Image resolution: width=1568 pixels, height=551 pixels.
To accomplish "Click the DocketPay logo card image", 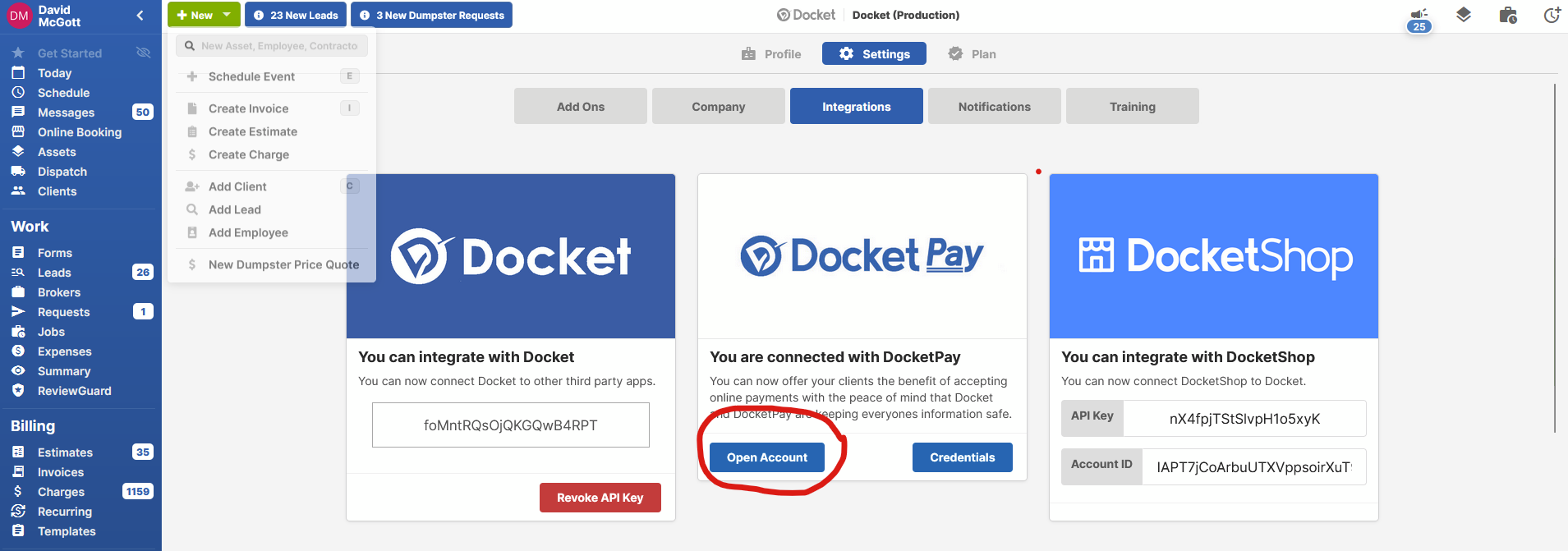I will click(x=862, y=256).
